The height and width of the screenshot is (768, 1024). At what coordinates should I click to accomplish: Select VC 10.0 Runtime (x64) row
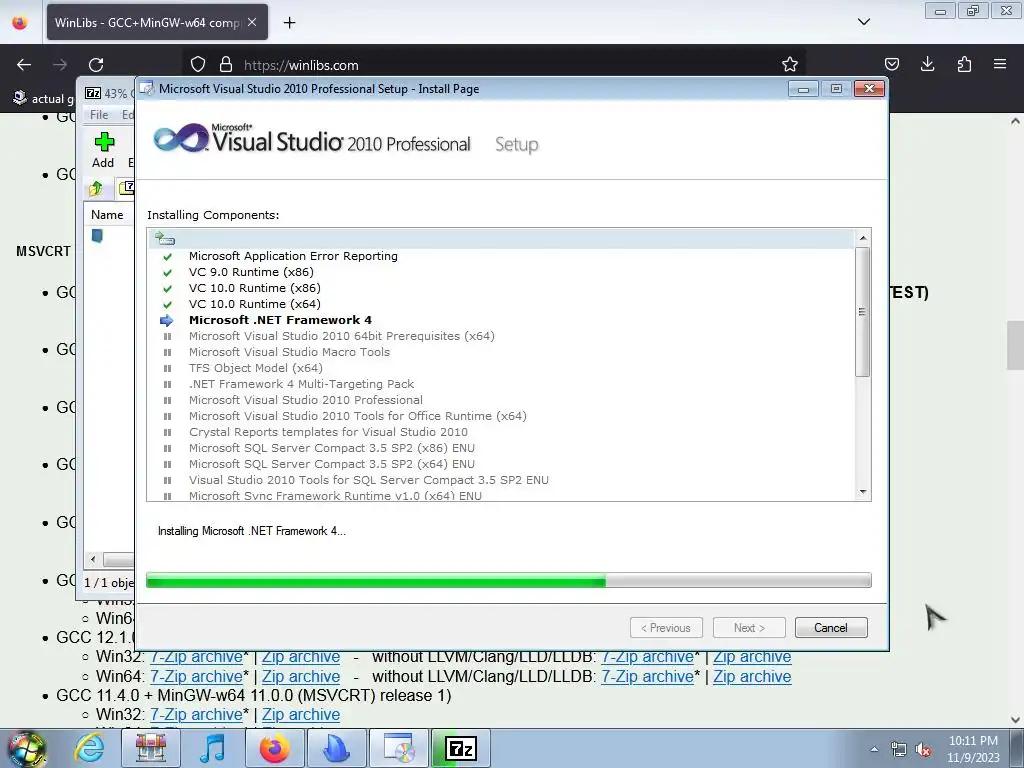(255, 304)
